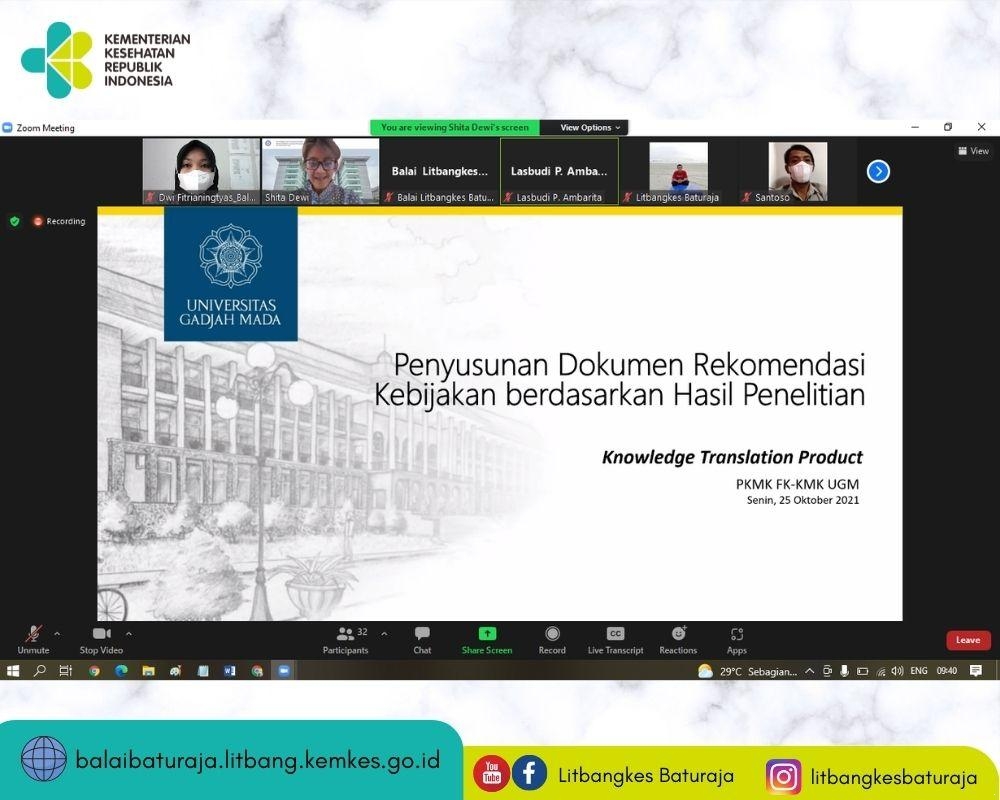Enable Live Transcript captions

tap(615, 636)
